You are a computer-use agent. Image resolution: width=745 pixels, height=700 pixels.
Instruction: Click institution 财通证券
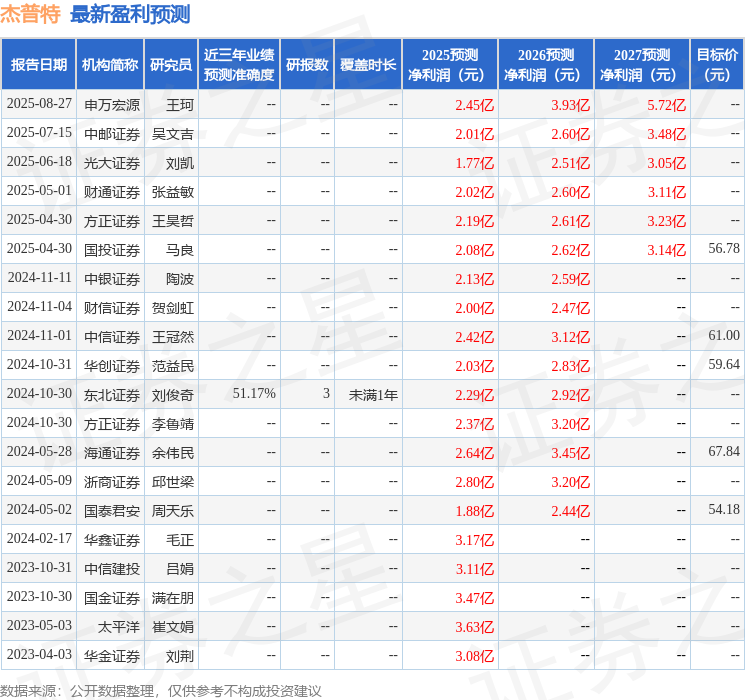click(x=112, y=192)
